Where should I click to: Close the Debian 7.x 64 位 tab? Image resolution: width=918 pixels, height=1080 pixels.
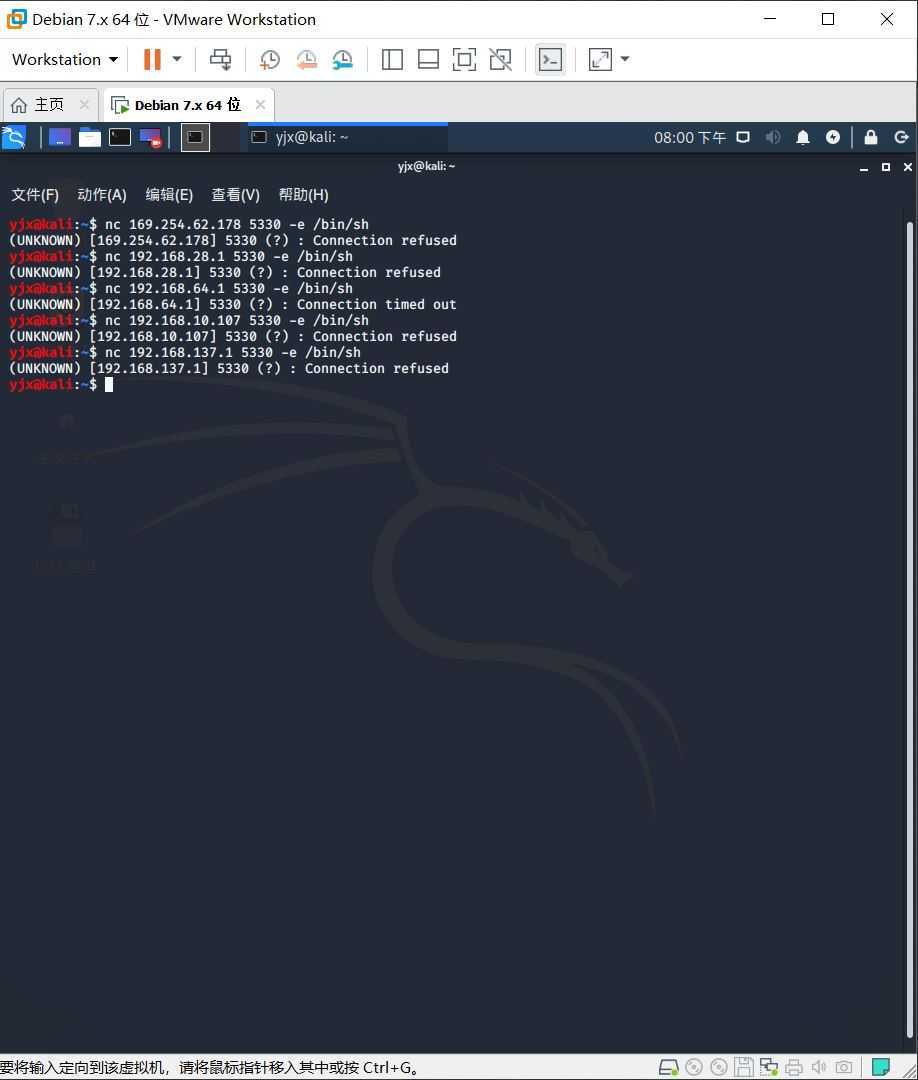(260, 105)
